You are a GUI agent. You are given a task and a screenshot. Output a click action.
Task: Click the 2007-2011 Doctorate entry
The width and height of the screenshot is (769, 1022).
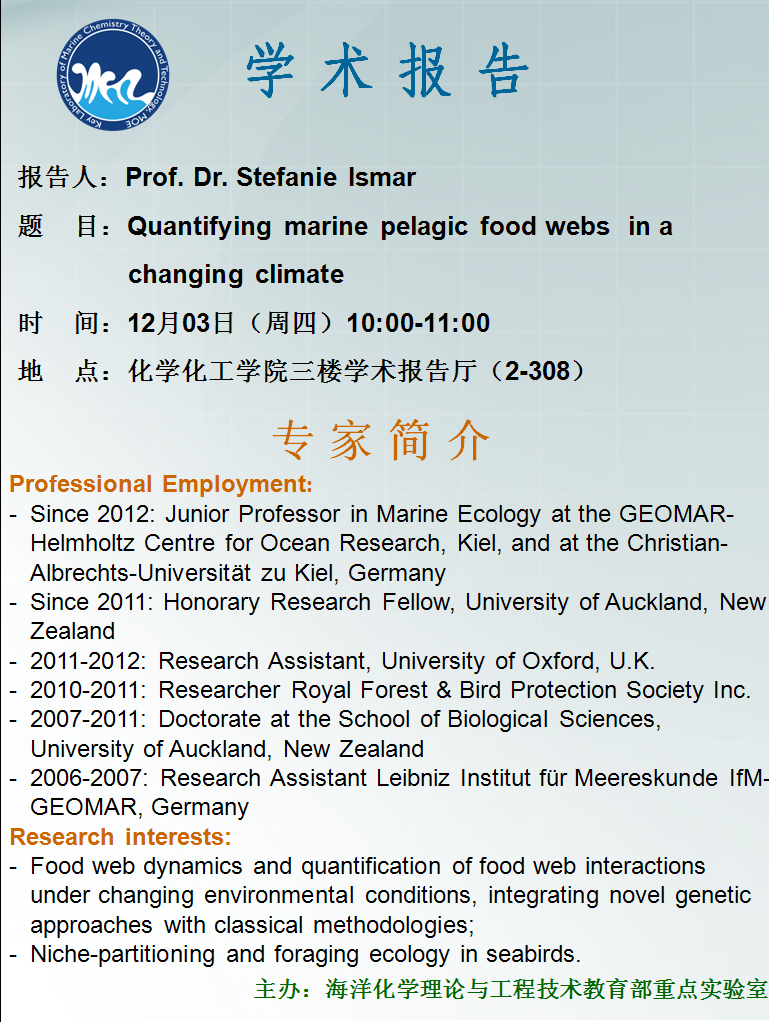point(345,719)
